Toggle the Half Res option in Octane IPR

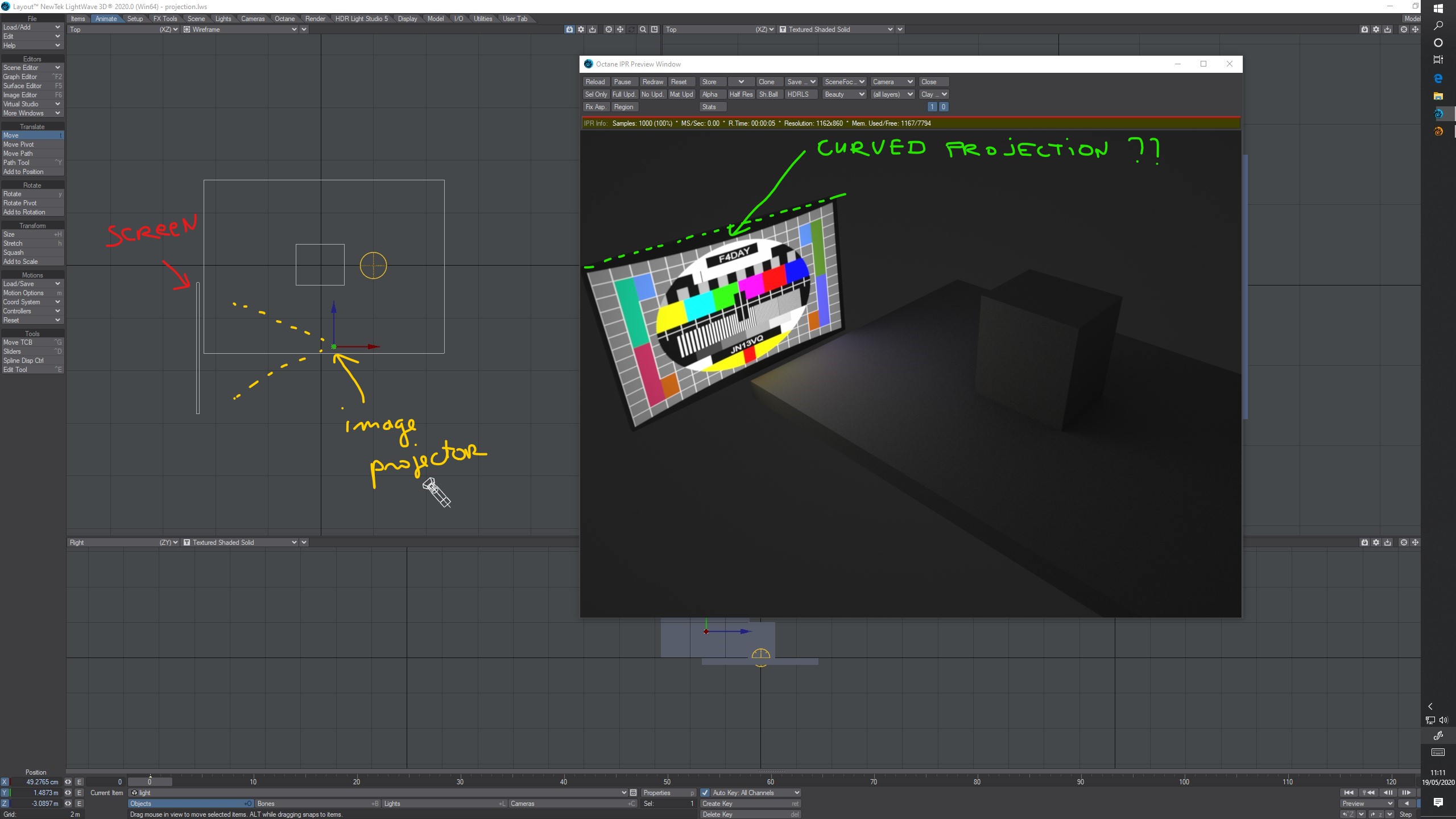741,94
